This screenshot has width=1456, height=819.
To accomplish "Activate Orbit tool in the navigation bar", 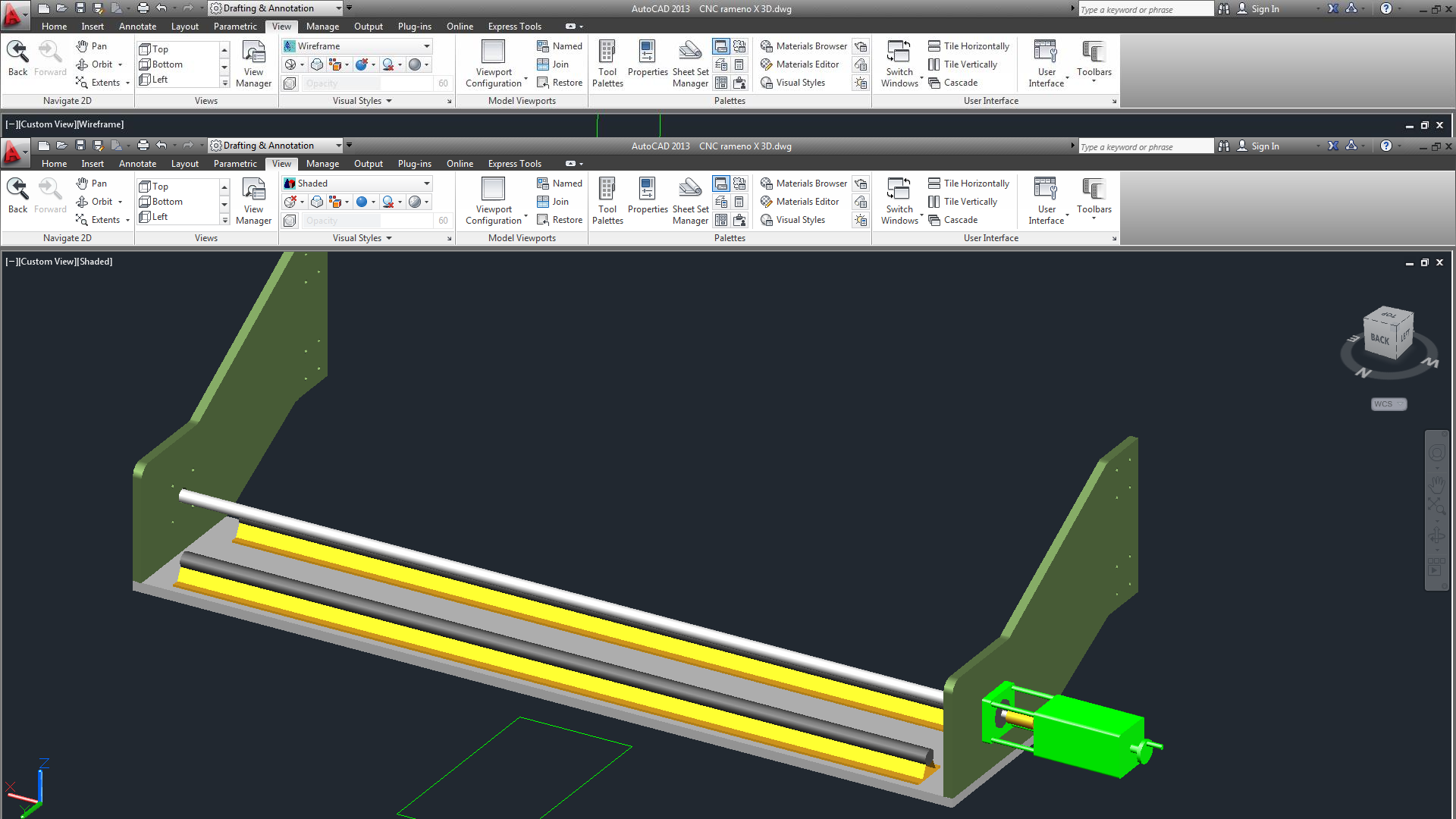I will [1436, 535].
